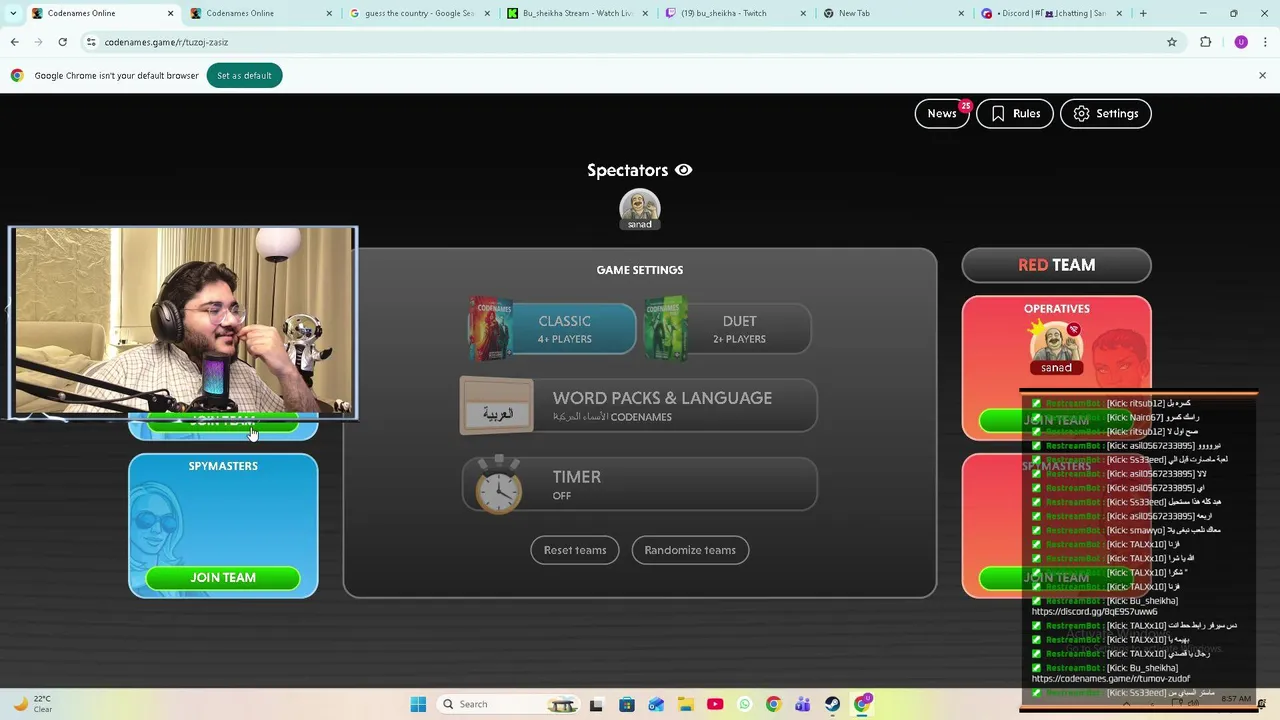
Task: Go forward in browser history
Action: pyautogui.click(x=38, y=42)
